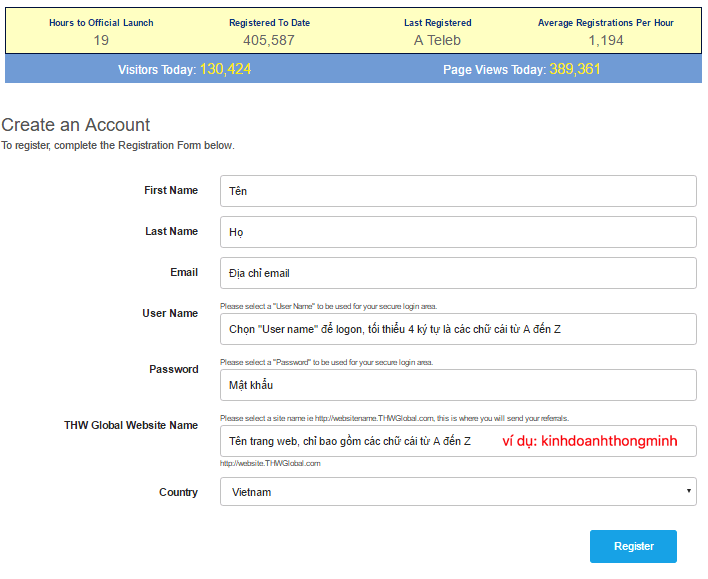708x579 pixels.
Task: Select the Email input field
Action: tap(458, 273)
